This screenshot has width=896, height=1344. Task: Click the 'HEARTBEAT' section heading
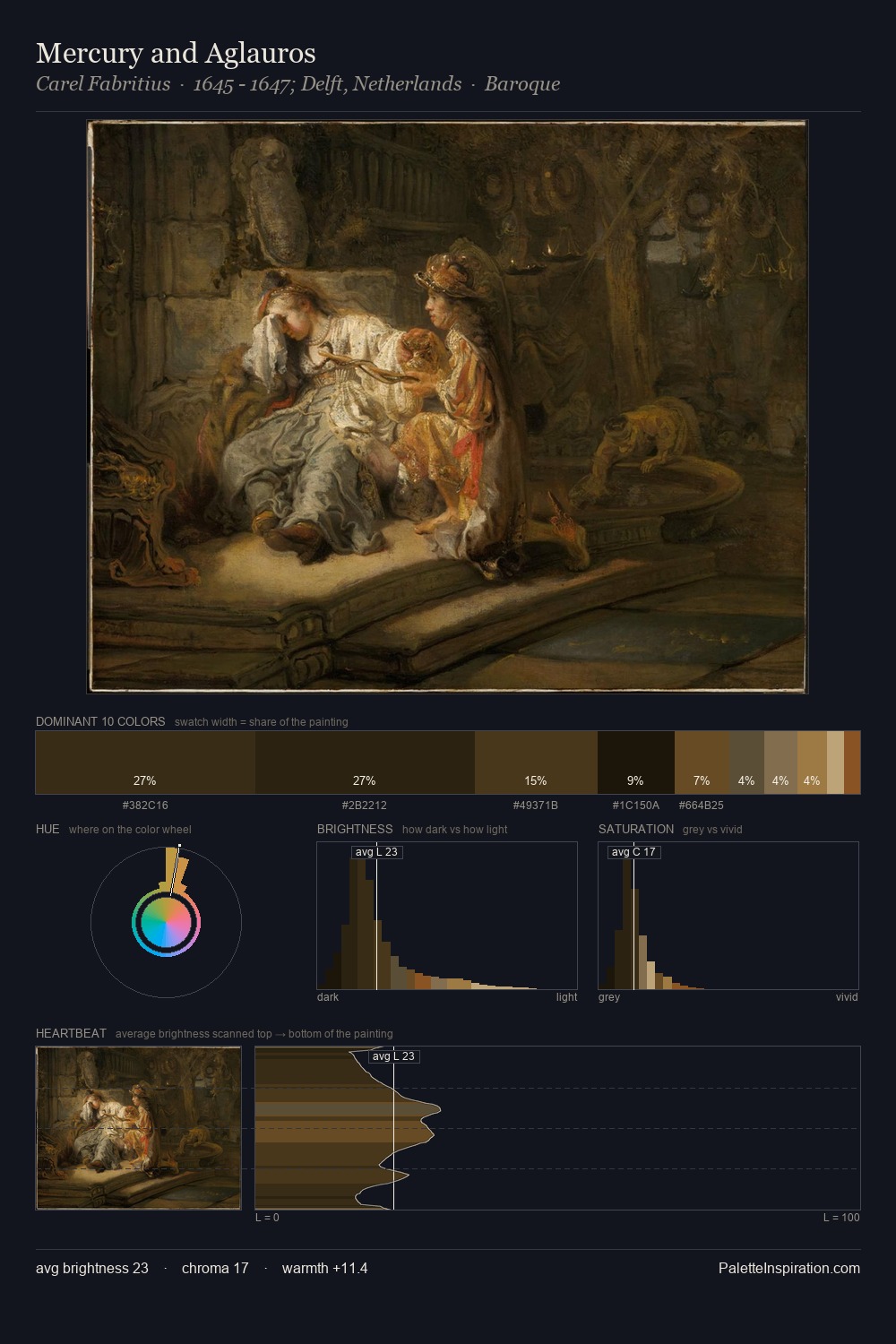pyautogui.click(x=71, y=1033)
